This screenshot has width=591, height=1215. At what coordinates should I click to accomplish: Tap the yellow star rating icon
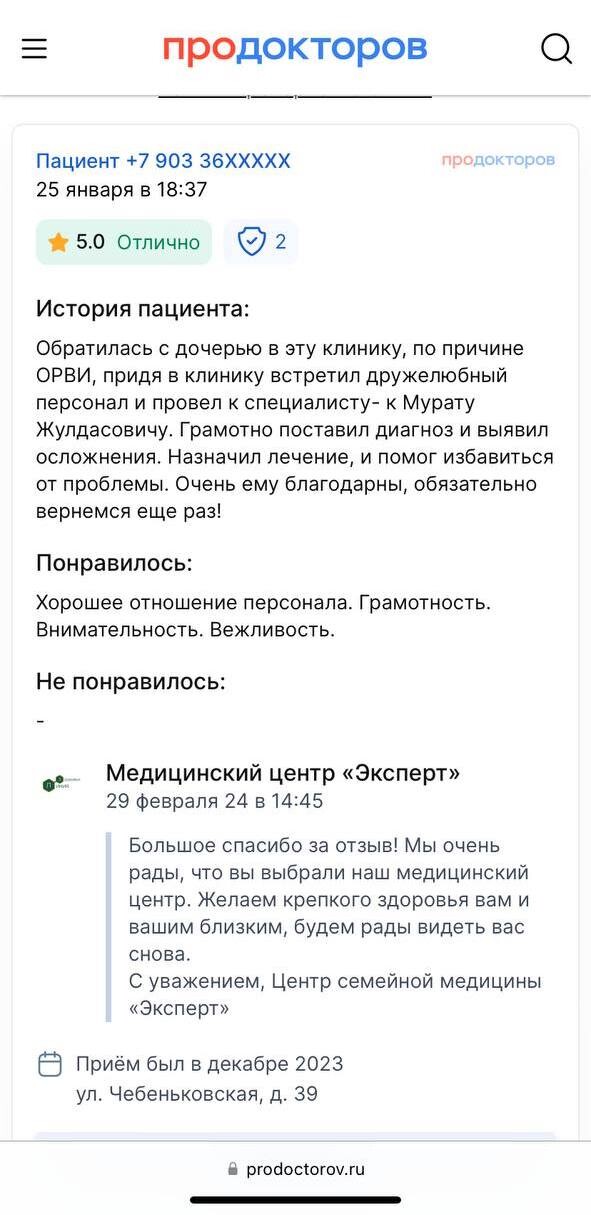point(58,242)
